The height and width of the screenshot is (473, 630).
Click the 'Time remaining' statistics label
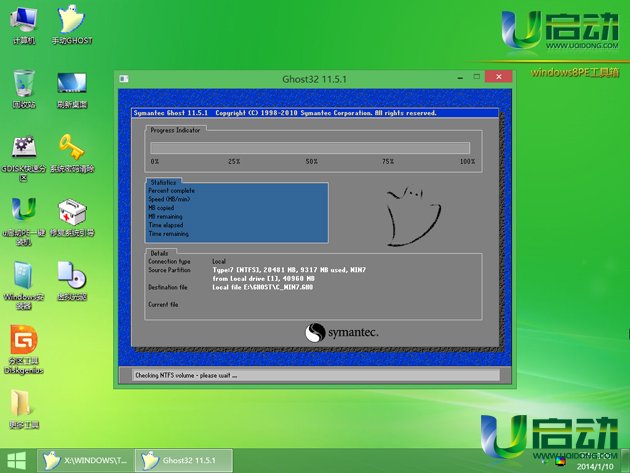click(x=168, y=233)
